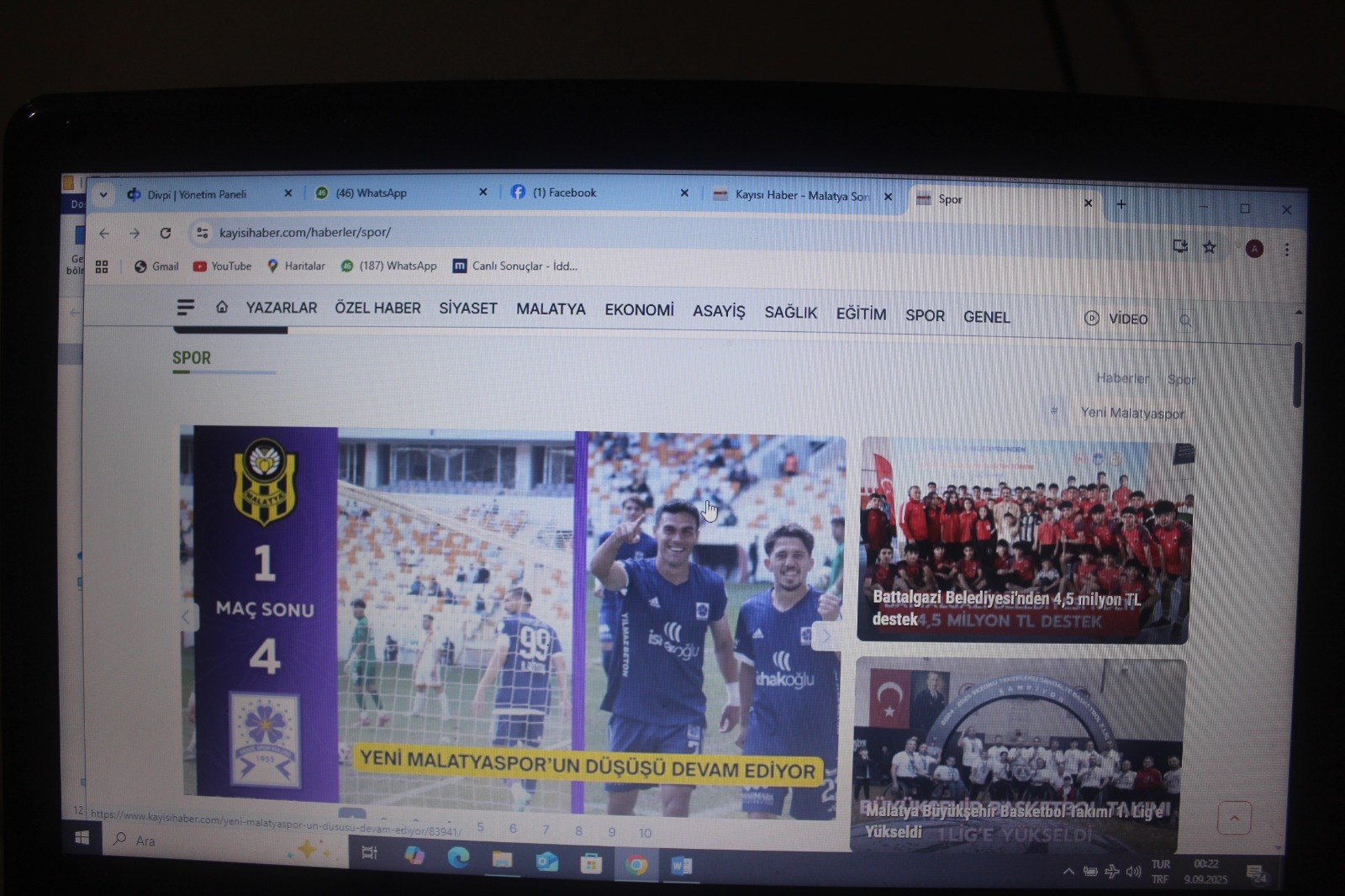1345x896 pixels.
Task: Click the scroll-to-top arrow button
Action: [1234, 818]
